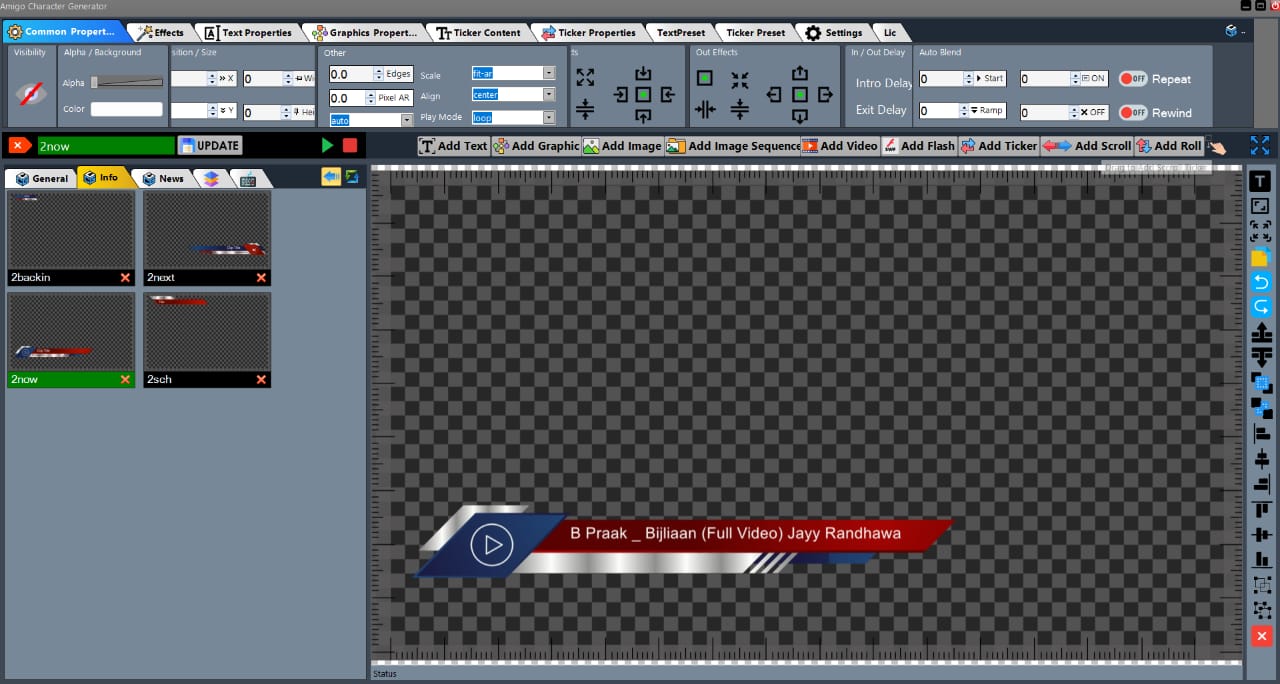Image resolution: width=1280 pixels, height=684 pixels.
Task: Click the Add Graphic button
Action: [535, 146]
